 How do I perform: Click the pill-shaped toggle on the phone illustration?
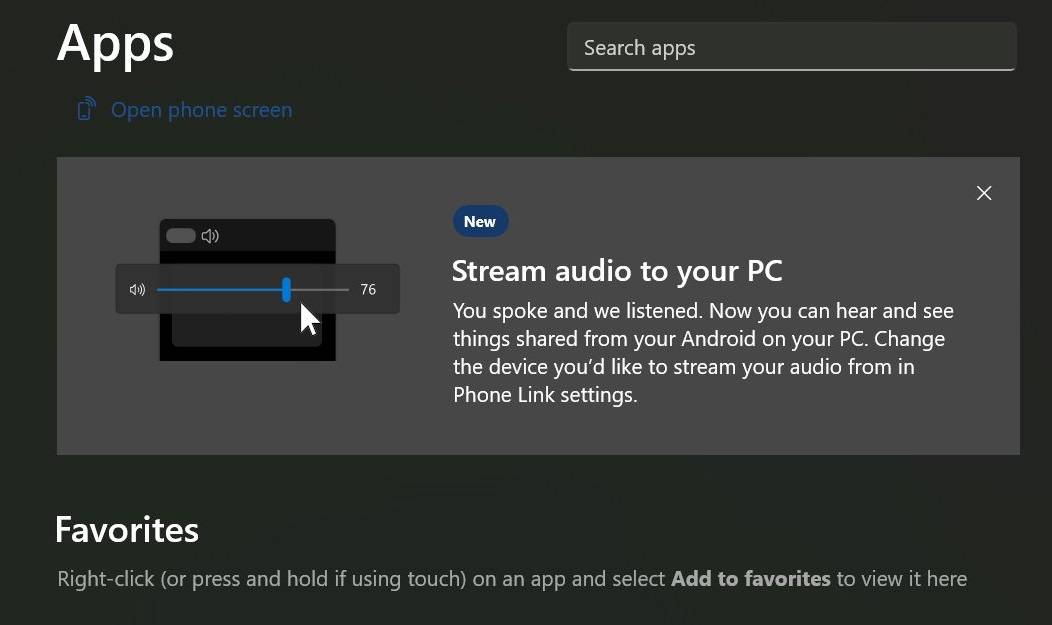[x=181, y=234]
